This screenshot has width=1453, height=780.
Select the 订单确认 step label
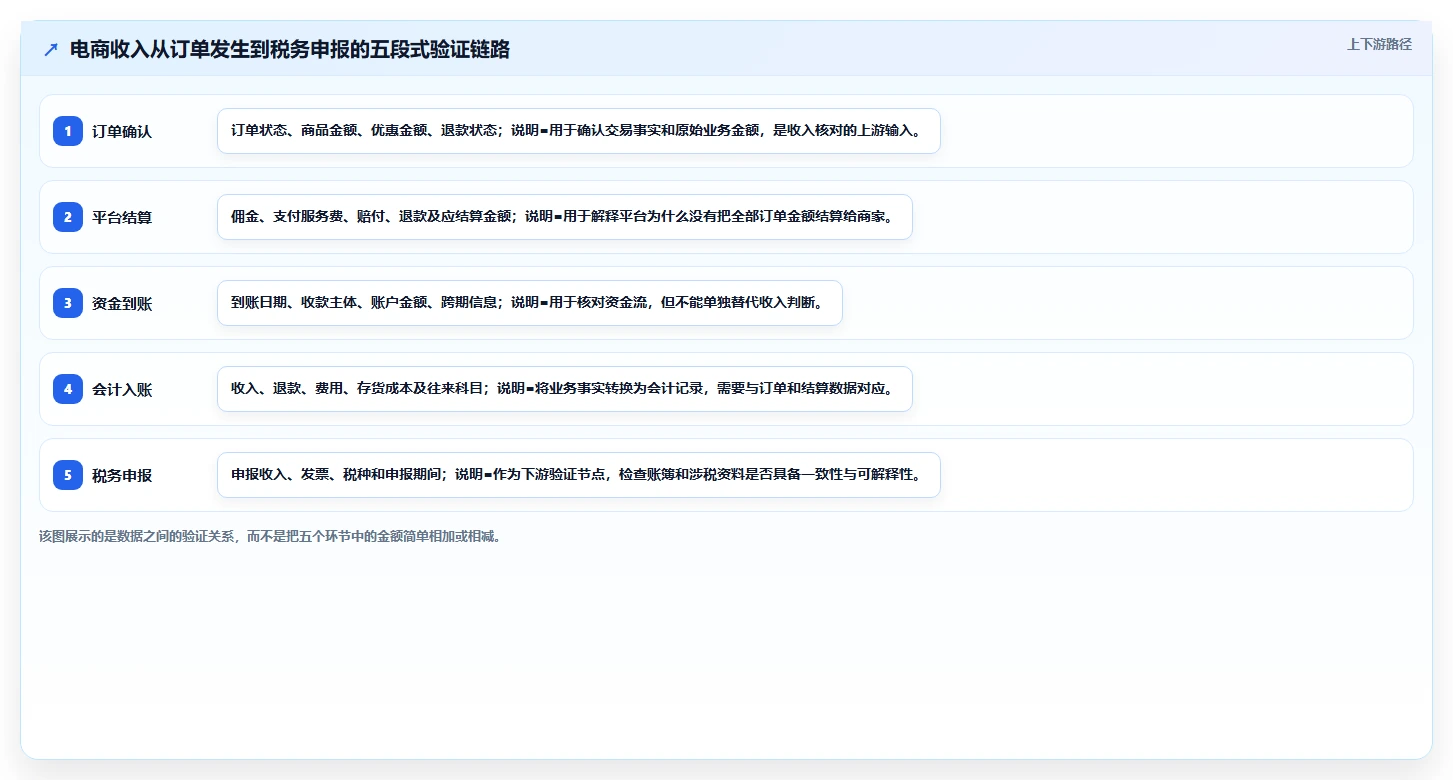[x=122, y=131]
